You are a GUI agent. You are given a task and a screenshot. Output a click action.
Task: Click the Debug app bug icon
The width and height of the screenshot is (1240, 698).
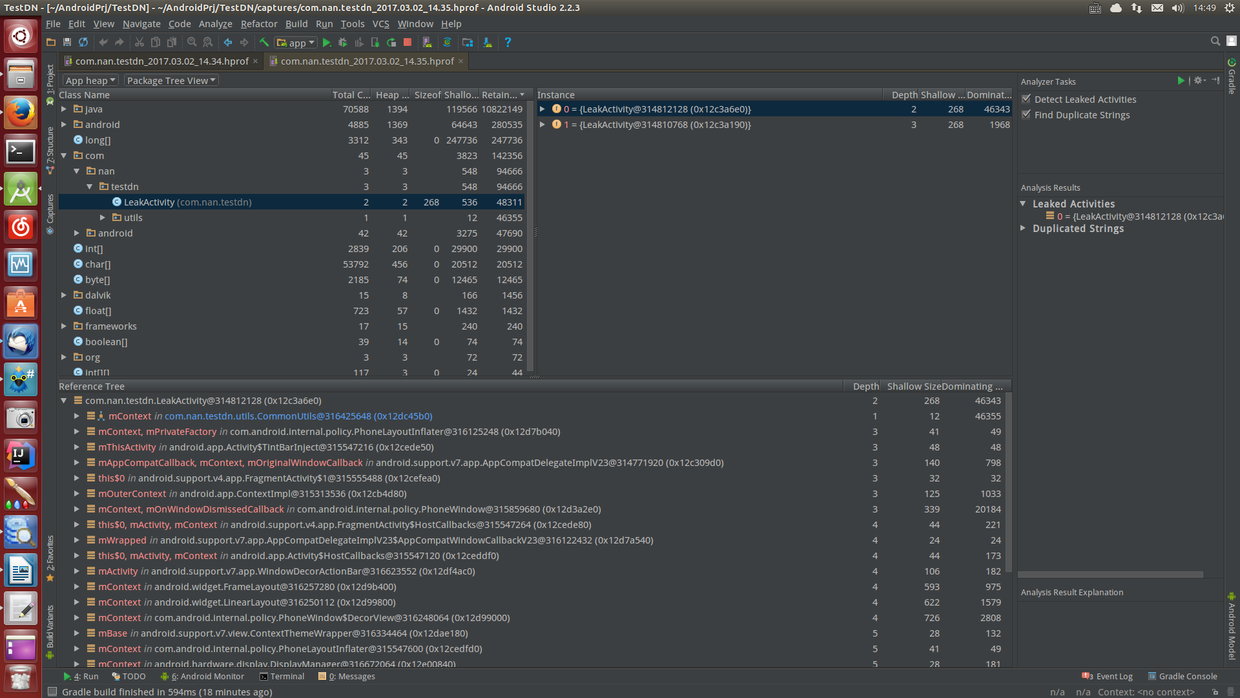[343, 43]
